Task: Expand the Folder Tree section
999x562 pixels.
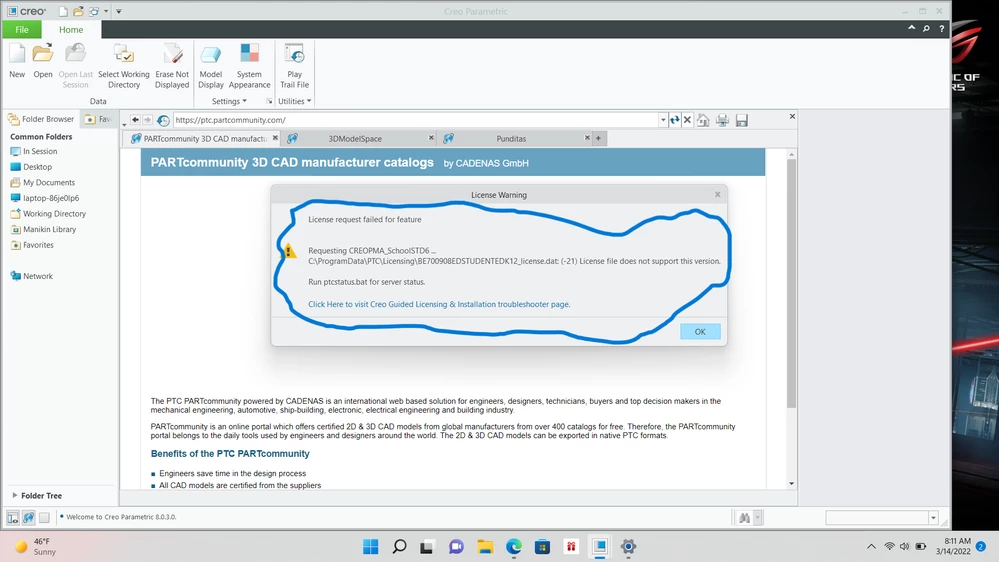Action: click(x=38, y=496)
